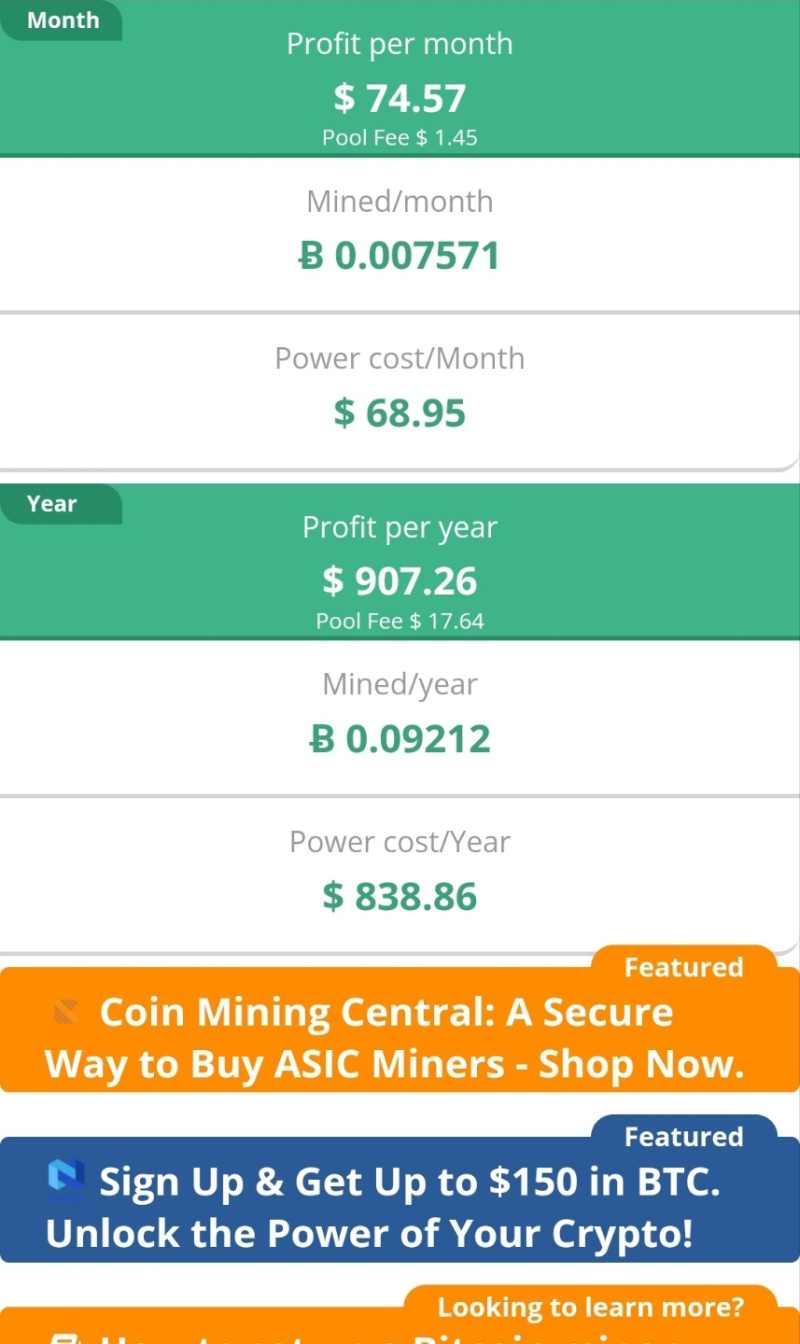Select the Month tab label
Viewport: 800px width, 1344px height.
pos(62,20)
